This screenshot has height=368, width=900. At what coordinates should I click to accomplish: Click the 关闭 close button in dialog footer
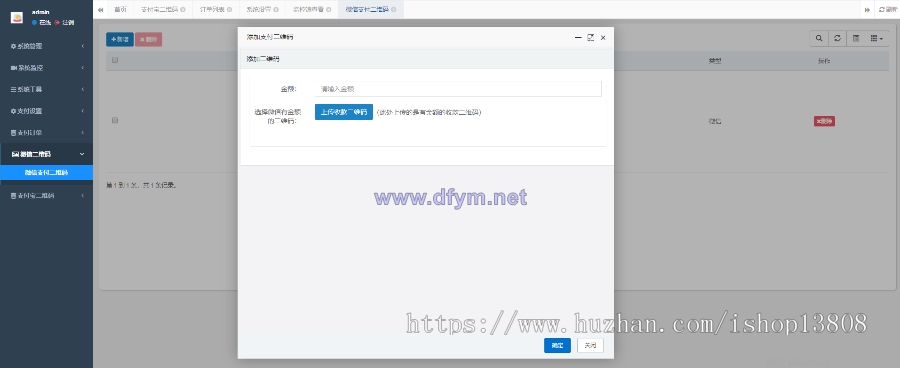pos(590,346)
